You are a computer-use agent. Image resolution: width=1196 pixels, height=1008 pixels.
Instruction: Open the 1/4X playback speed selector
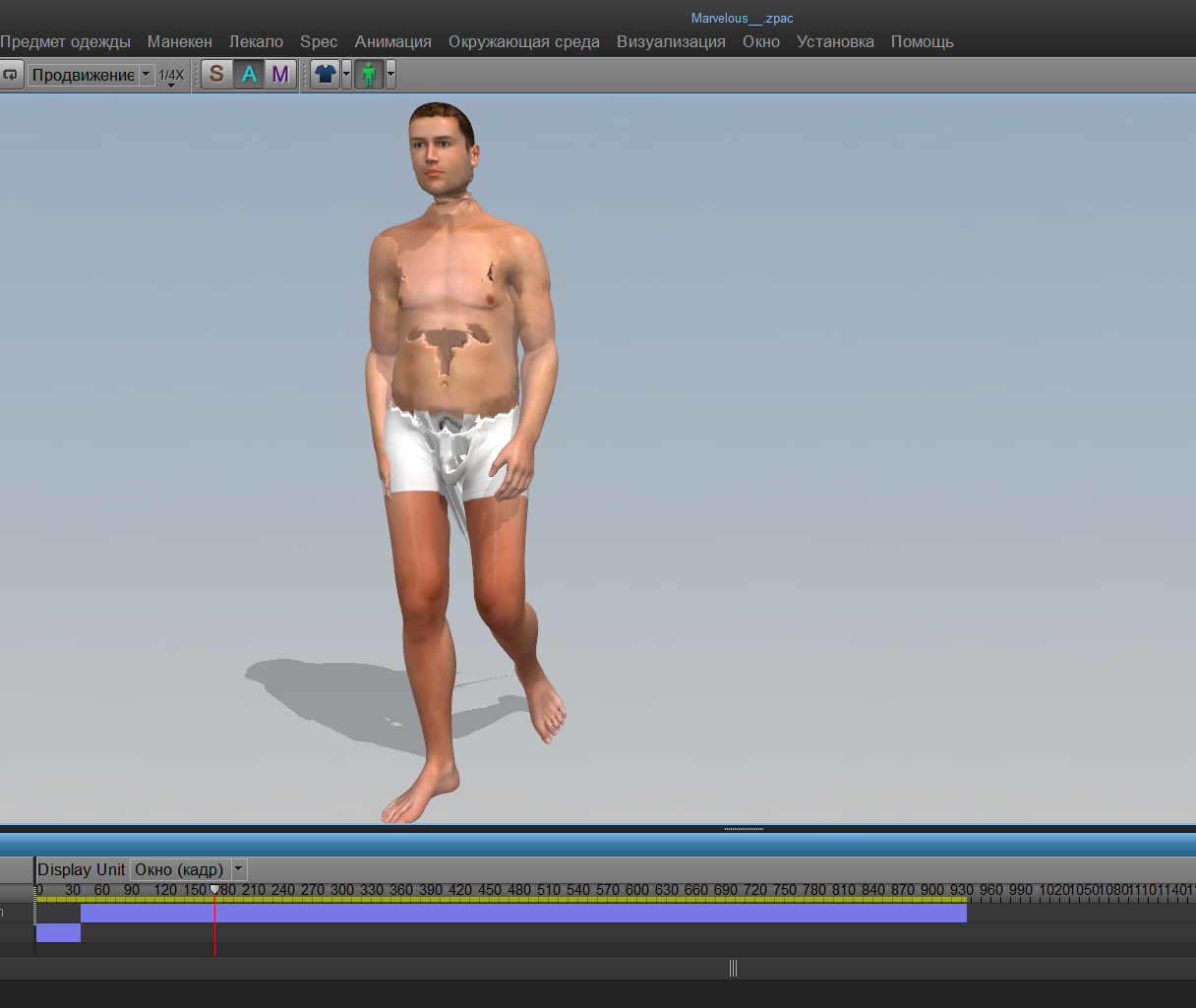pos(171,76)
